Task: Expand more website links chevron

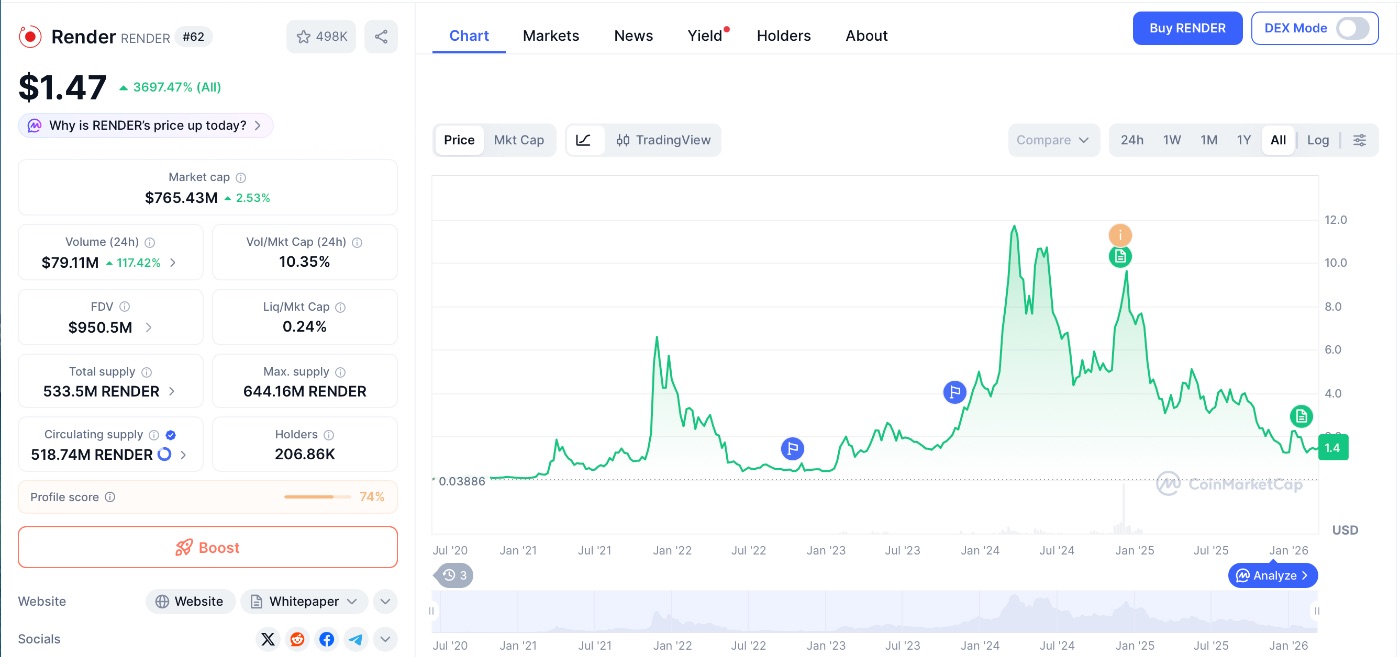Action: pos(385,601)
